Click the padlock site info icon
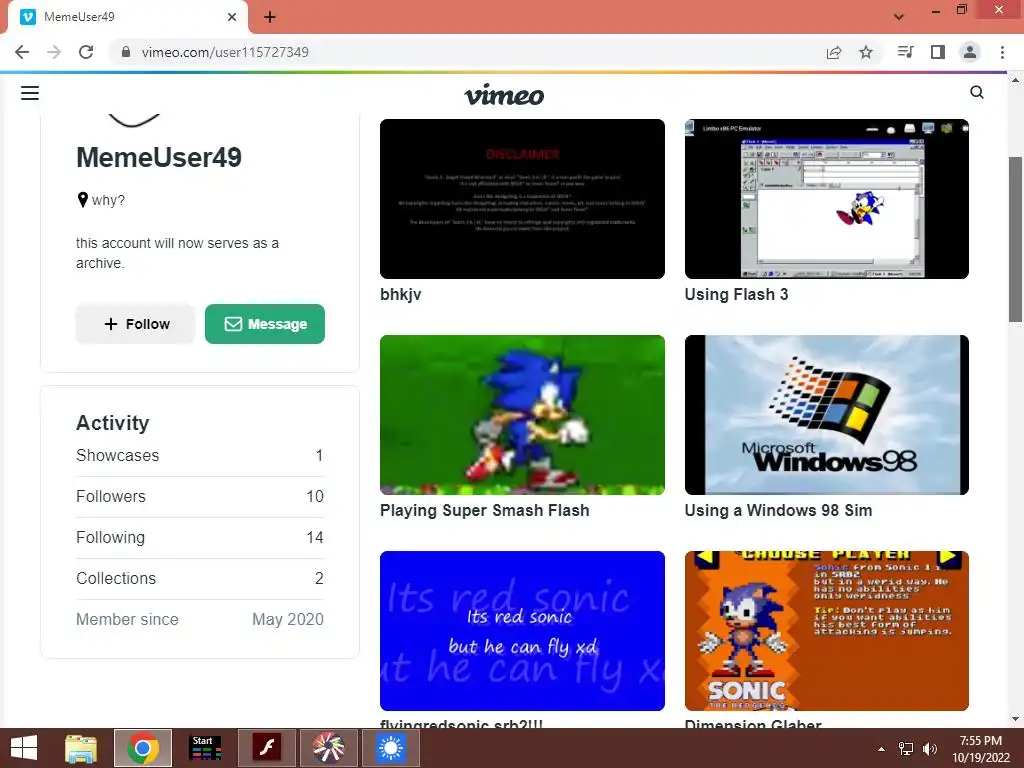 point(126,52)
